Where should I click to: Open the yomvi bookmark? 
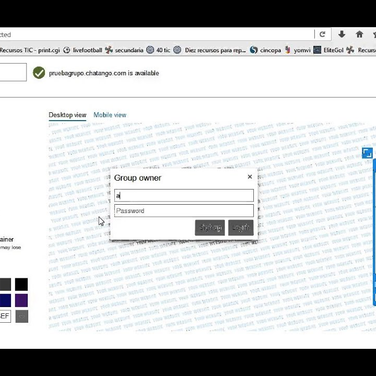tap(298, 50)
